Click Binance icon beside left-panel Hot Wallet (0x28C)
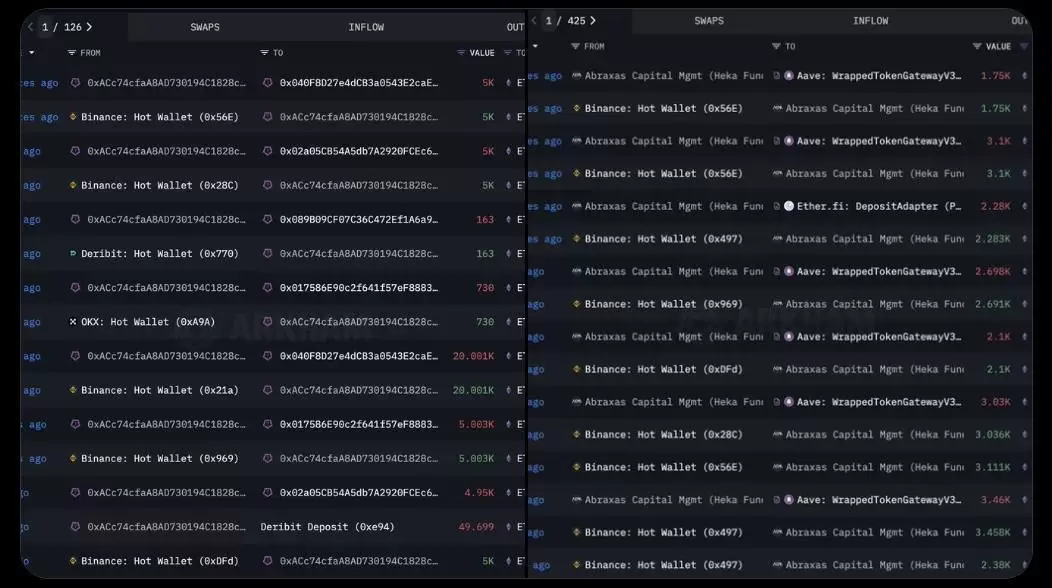Viewport: 1052px width, 588px height. (x=72, y=185)
